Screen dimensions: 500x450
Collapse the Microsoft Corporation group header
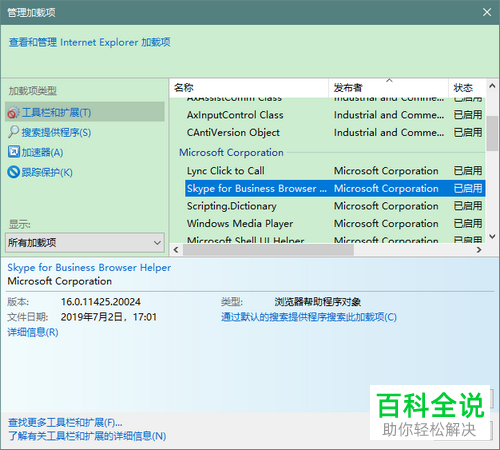(x=231, y=152)
